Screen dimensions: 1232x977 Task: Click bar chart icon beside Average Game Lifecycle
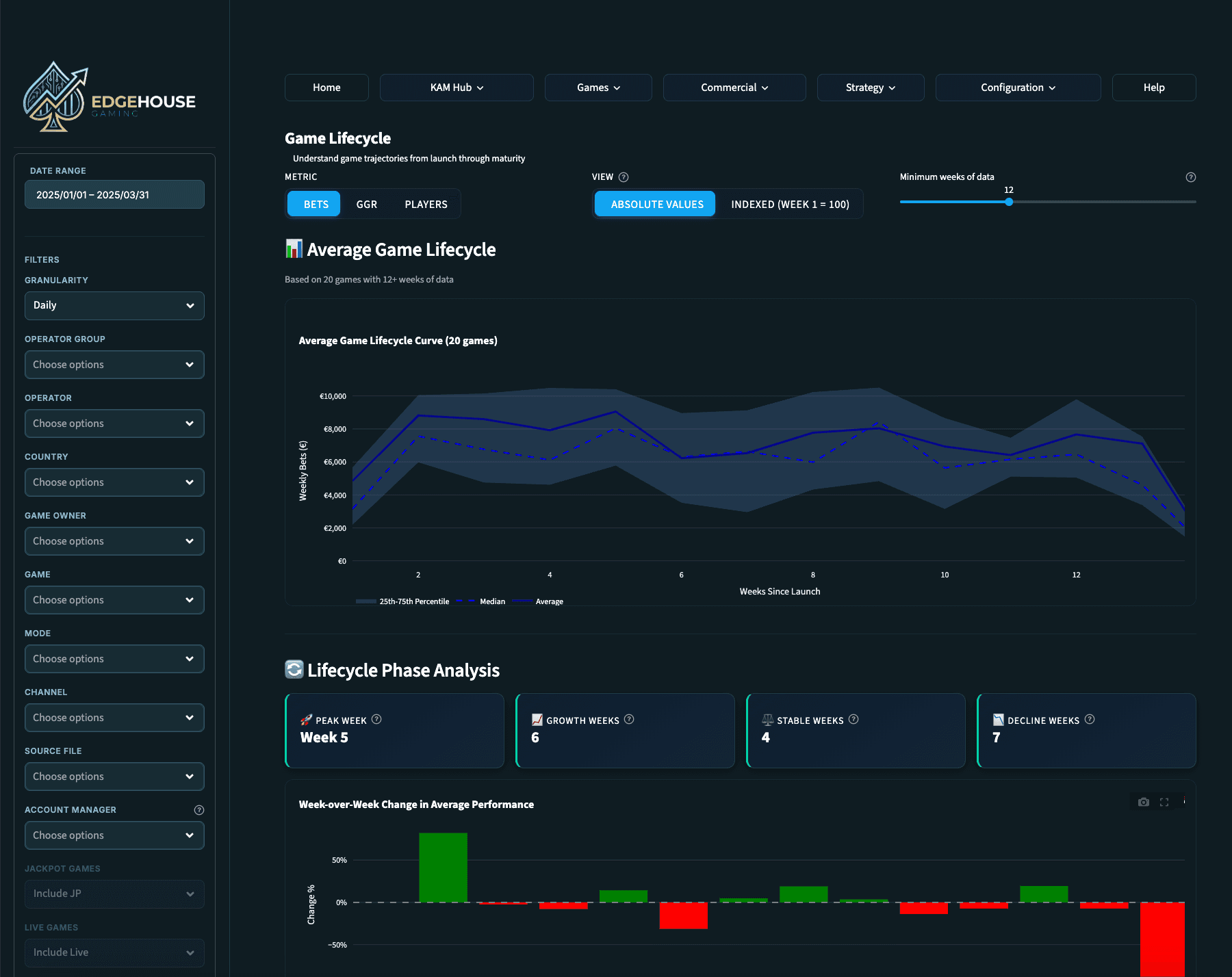[294, 248]
